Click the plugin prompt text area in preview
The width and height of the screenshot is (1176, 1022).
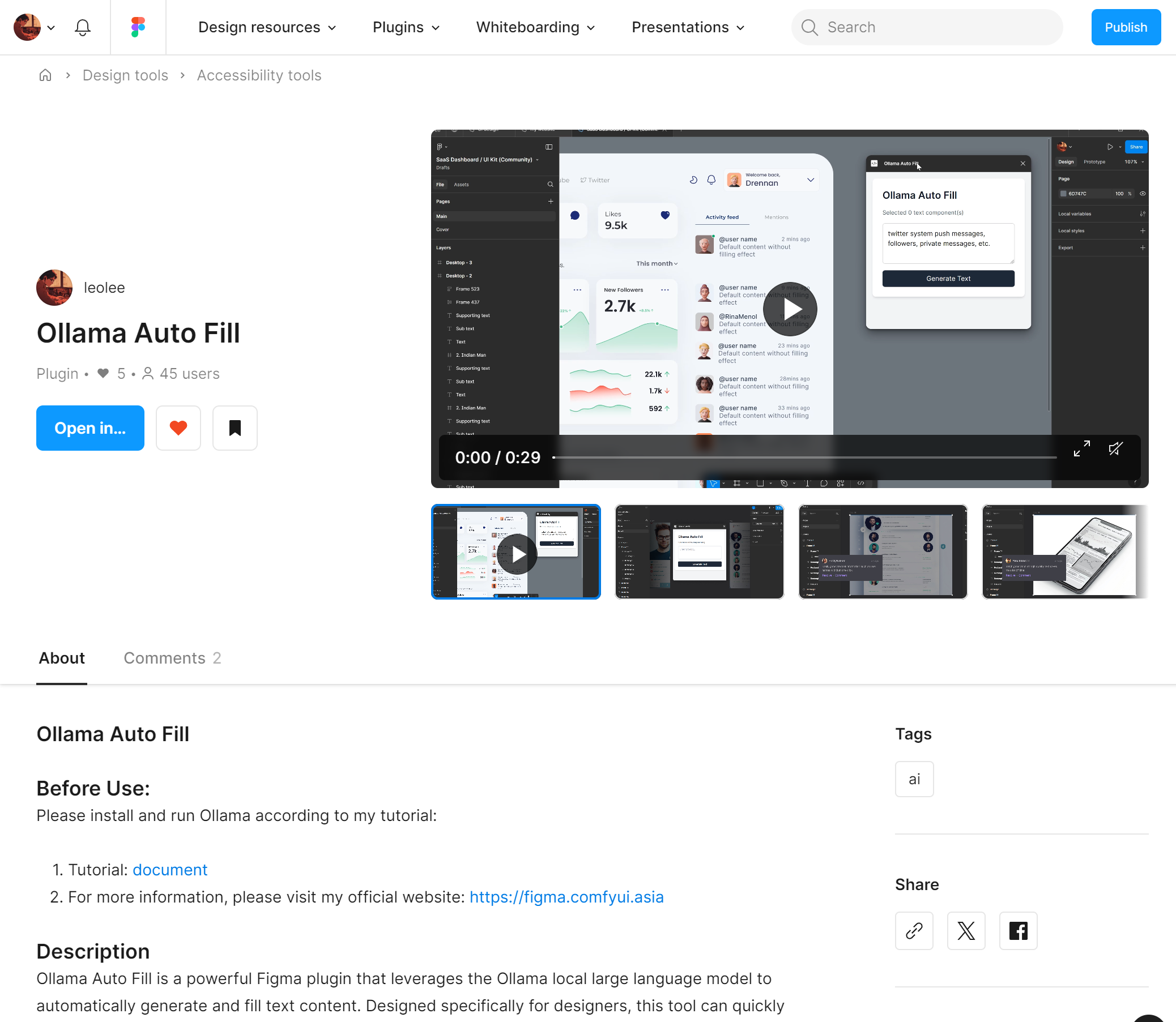coord(948,243)
